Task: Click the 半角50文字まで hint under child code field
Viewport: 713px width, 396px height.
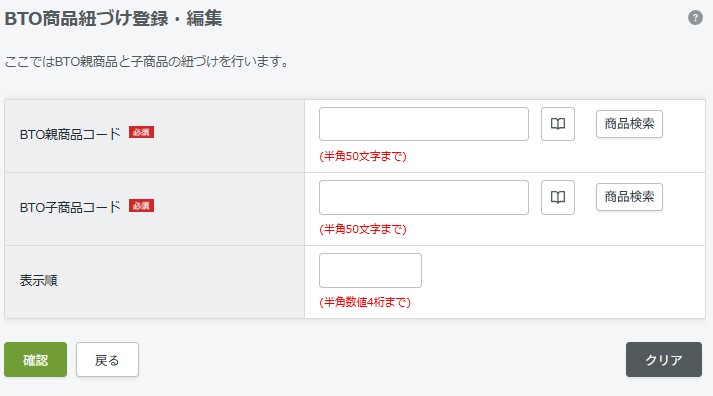Action: pos(363,229)
